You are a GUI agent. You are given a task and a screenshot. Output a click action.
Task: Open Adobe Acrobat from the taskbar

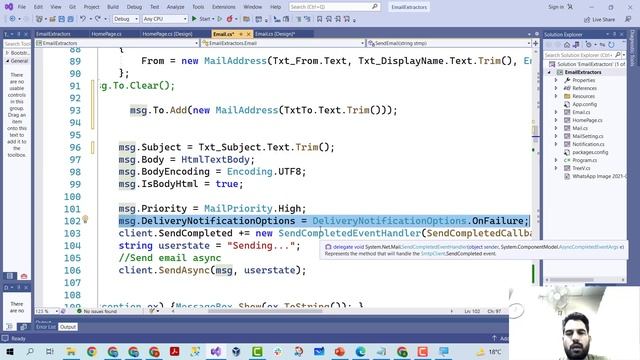tap(175, 351)
